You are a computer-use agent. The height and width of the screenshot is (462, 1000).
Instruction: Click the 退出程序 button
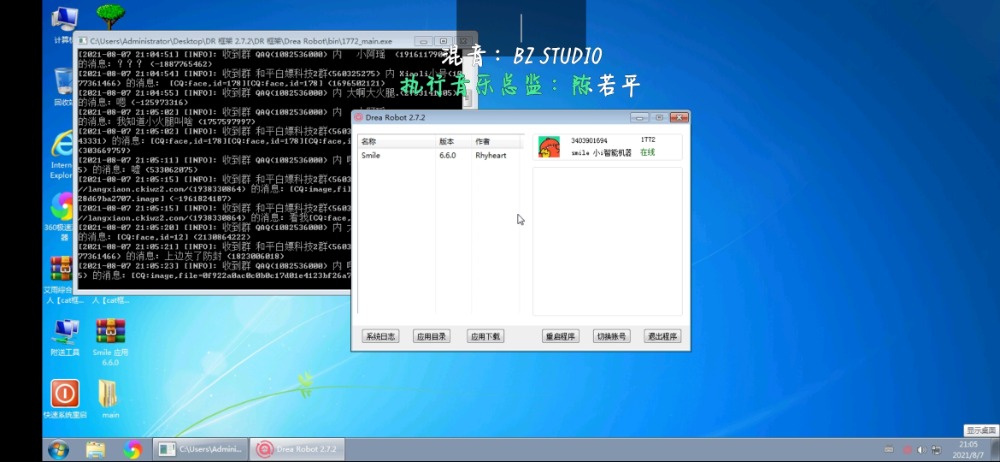(662, 337)
